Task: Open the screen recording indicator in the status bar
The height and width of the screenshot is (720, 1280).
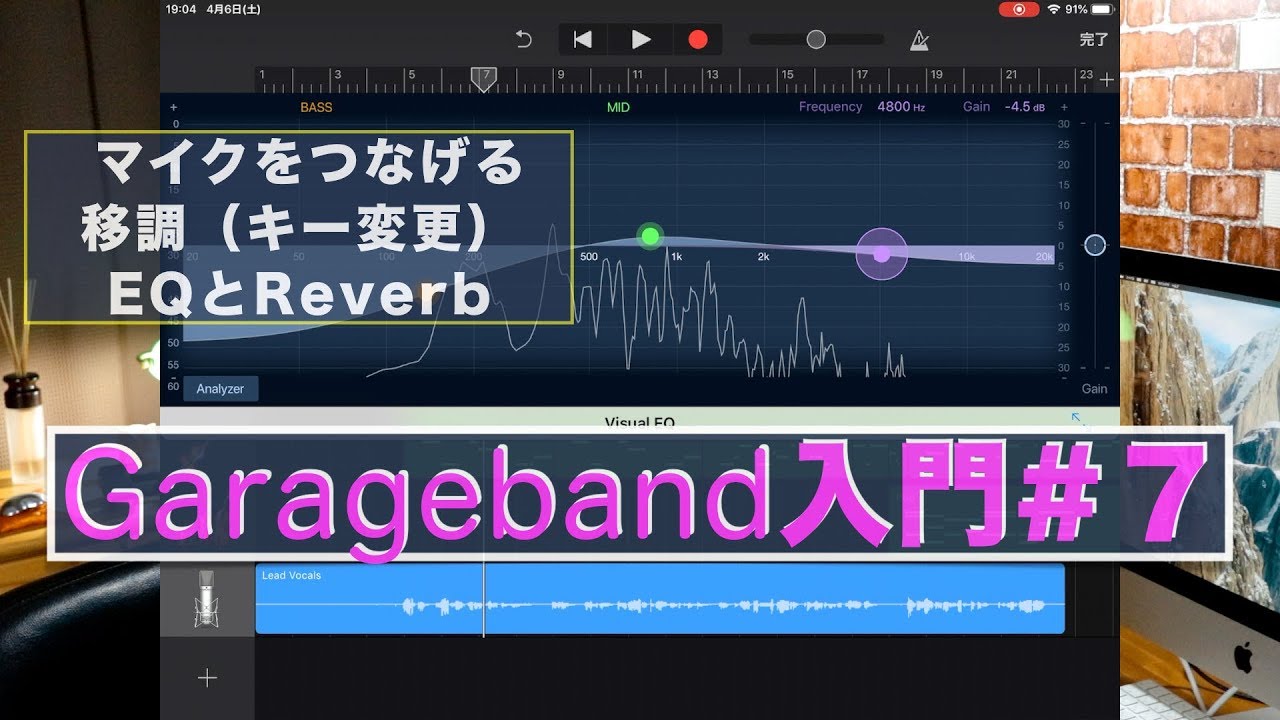Action: coord(1019,9)
